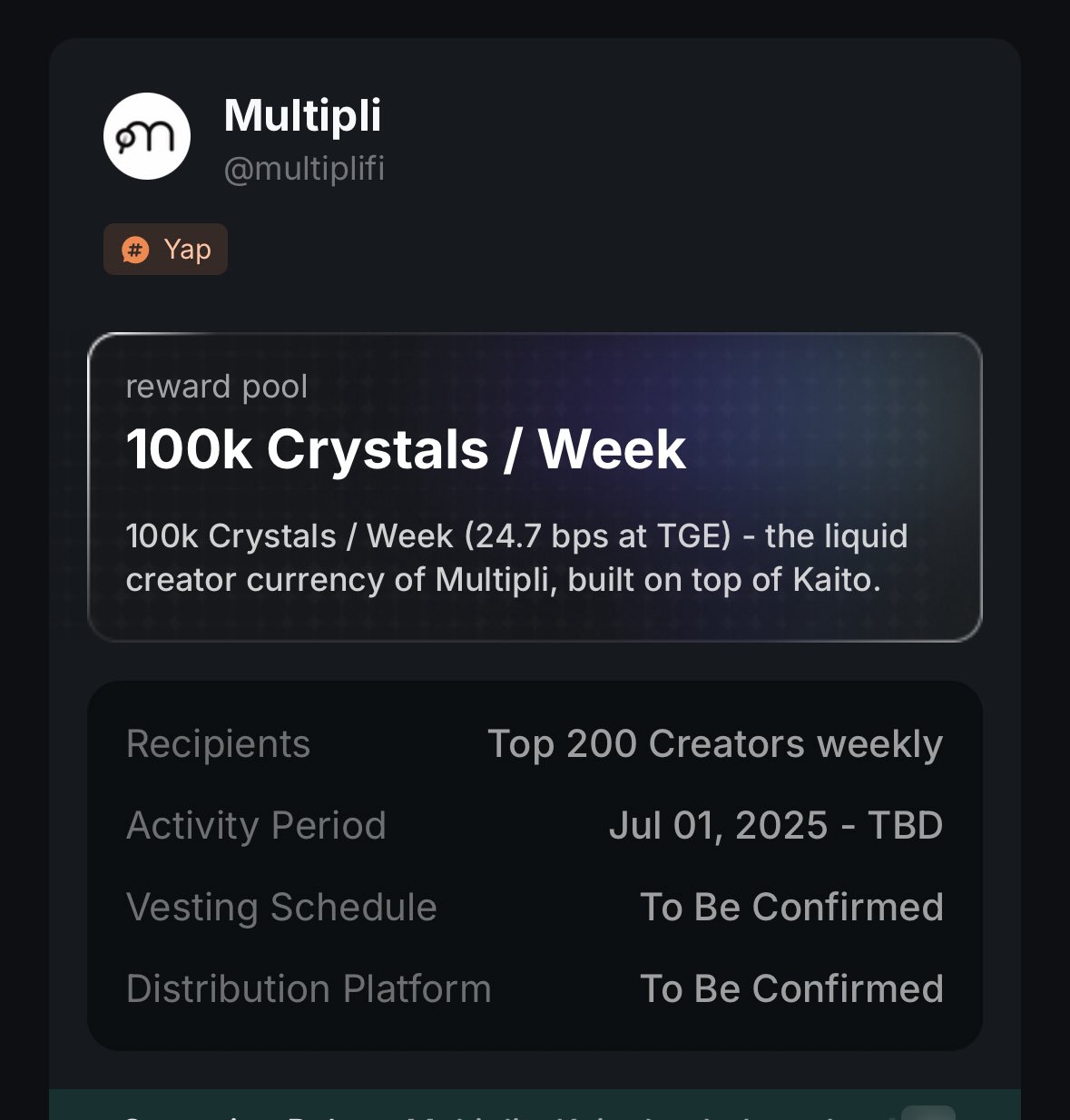Open the @multiplifi handle link

(x=304, y=169)
